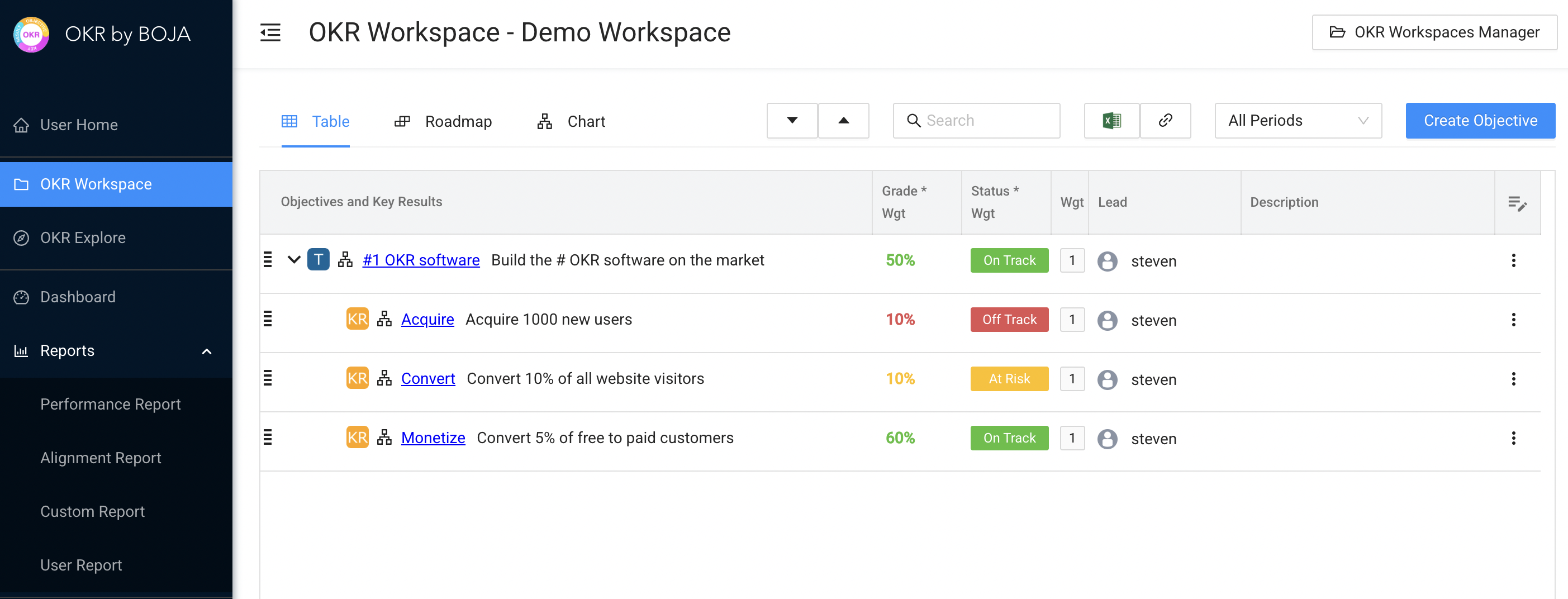The image size is (1568, 599).
Task: Open the Convert key result link
Action: (428, 378)
